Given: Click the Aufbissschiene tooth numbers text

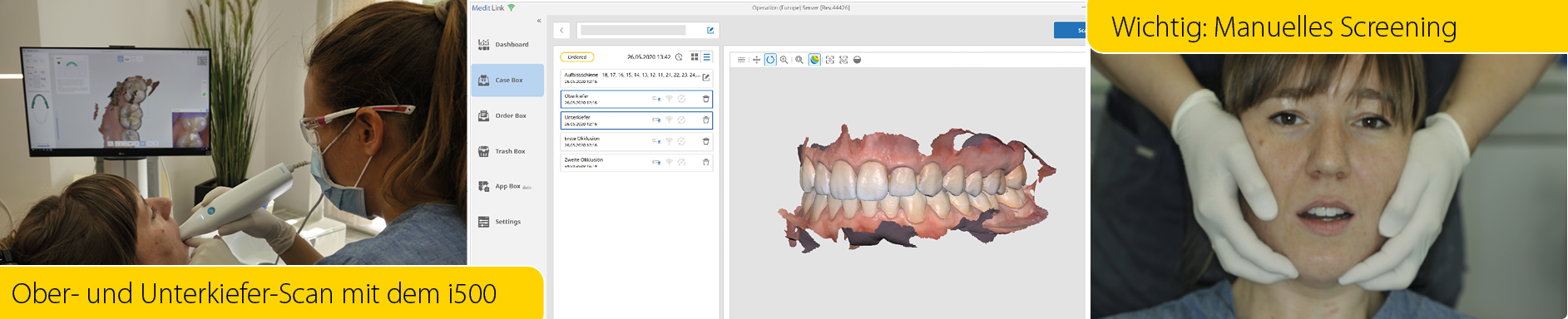Looking at the screenshot, I should pyautogui.click(x=650, y=75).
